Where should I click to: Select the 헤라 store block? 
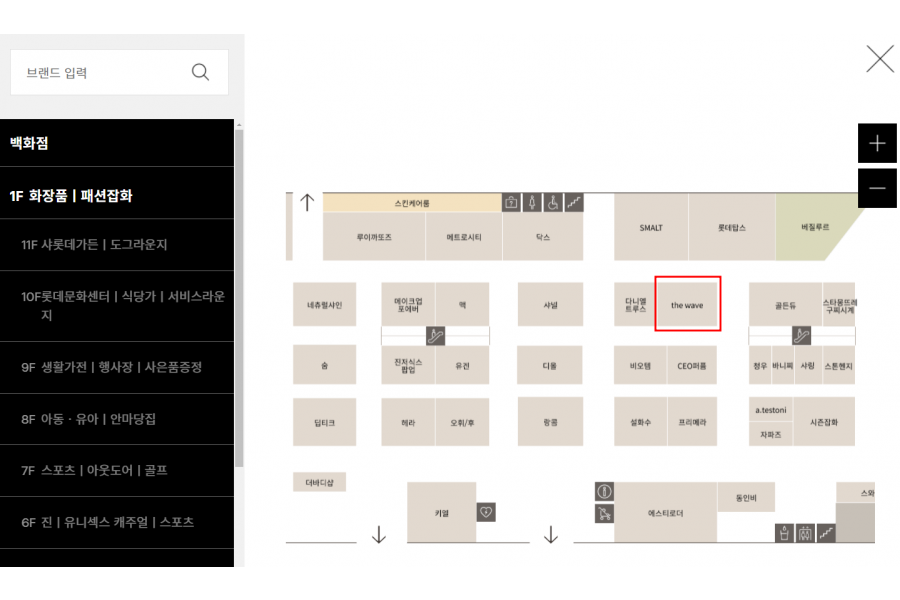click(408, 422)
